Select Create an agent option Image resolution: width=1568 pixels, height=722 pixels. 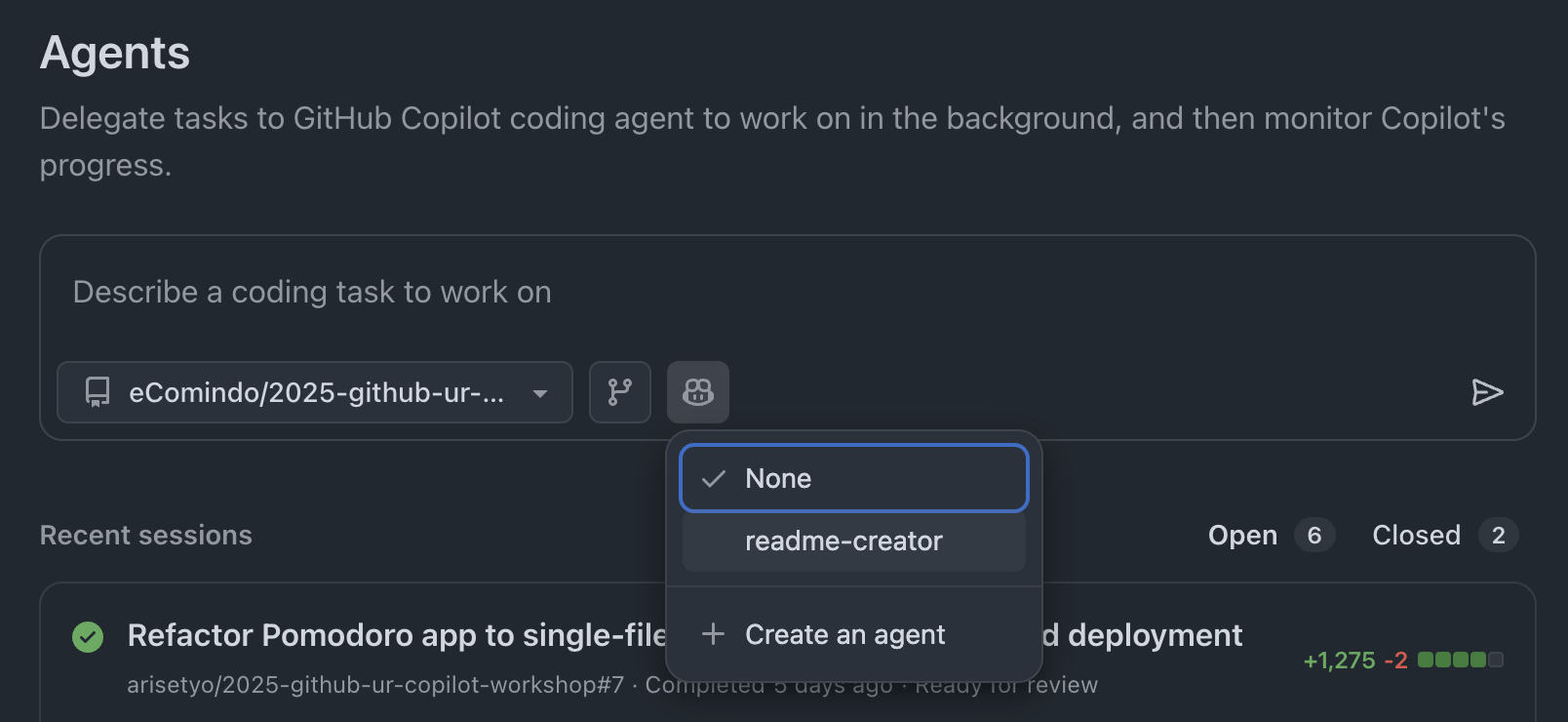coord(854,634)
